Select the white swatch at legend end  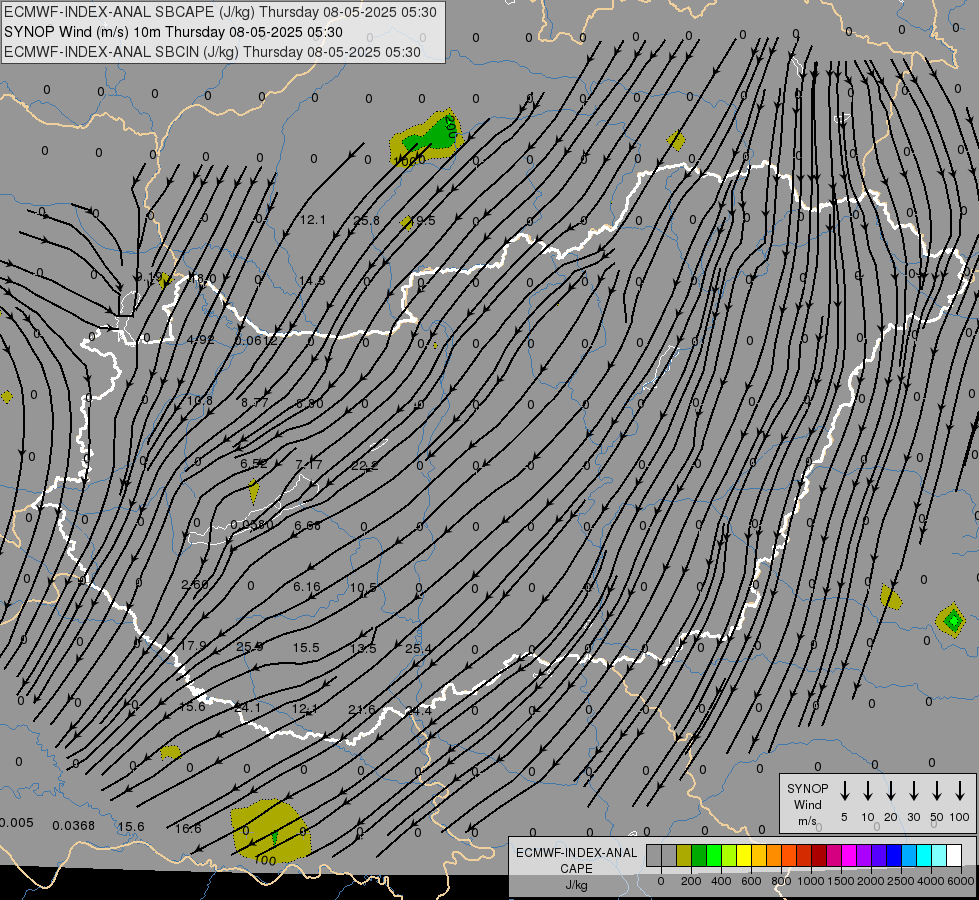tap(954, 856)
